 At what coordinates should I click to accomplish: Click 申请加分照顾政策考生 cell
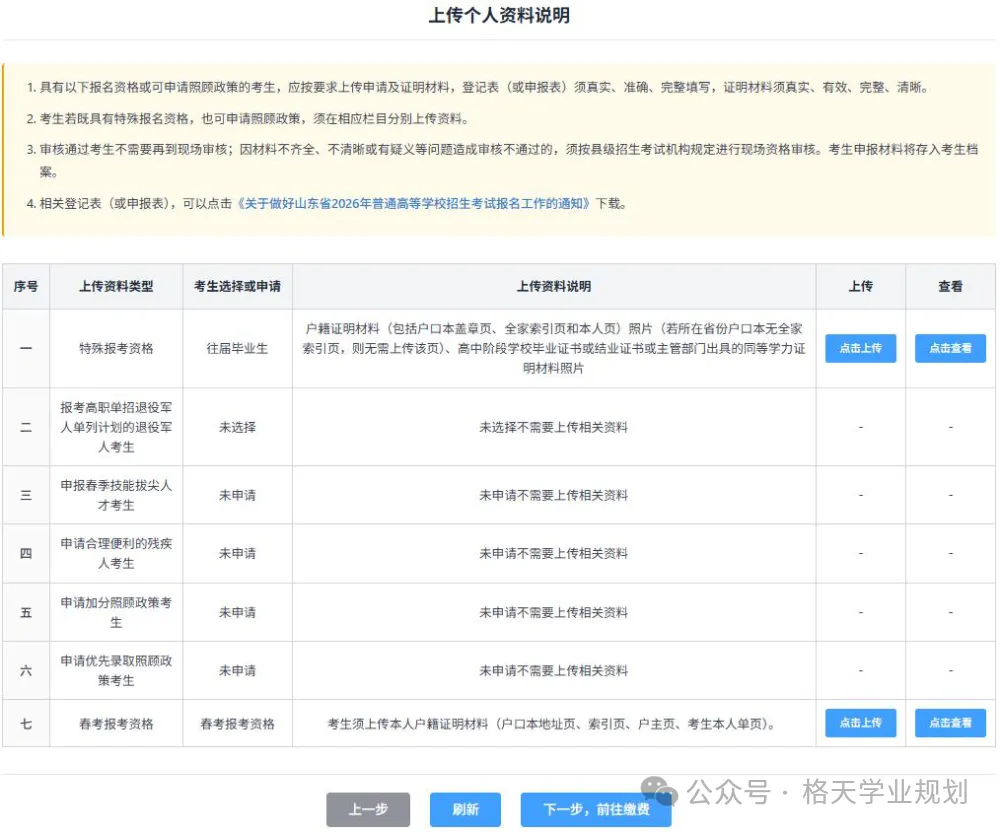tap(116, 612)
